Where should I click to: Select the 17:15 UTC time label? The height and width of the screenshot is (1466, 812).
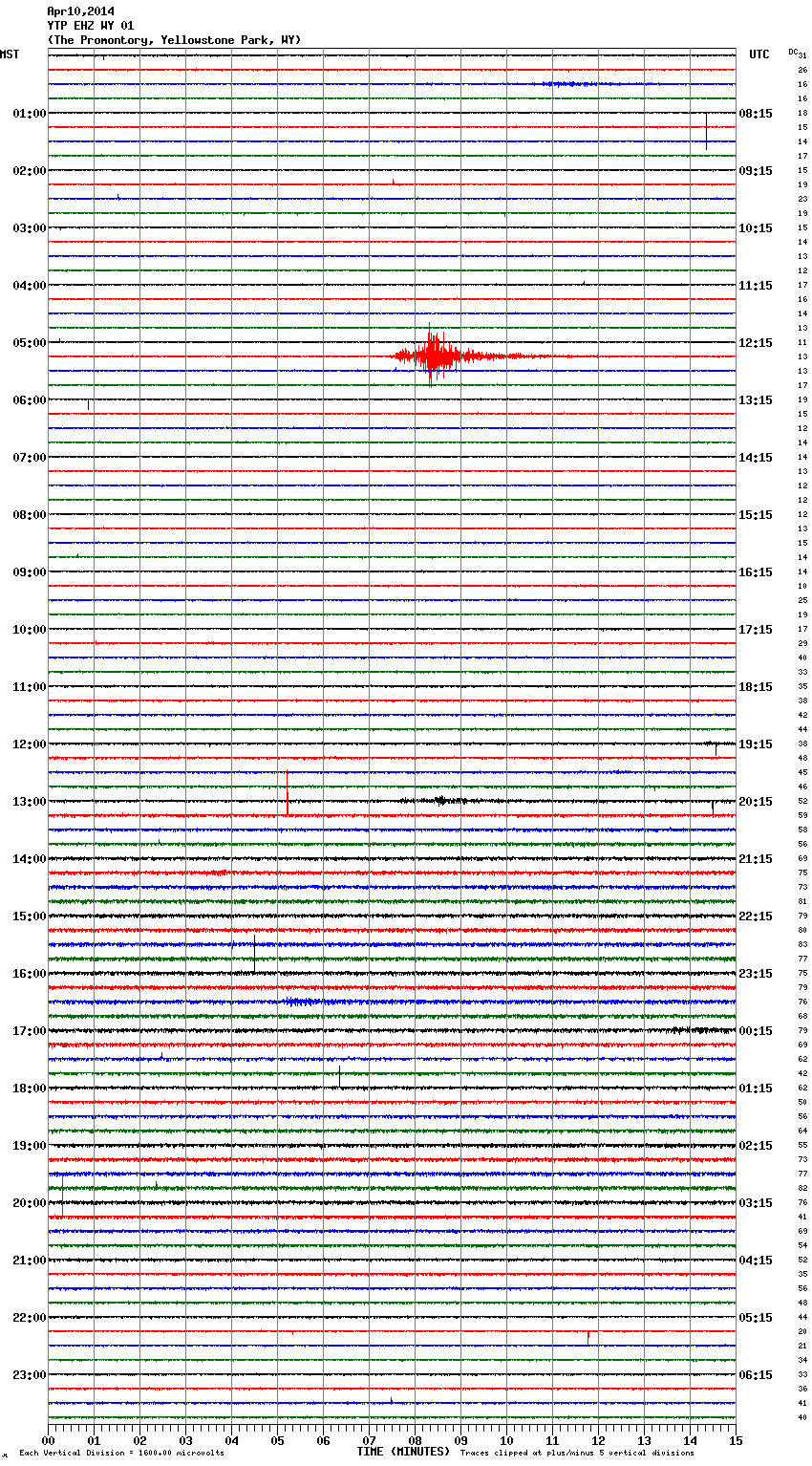[756, 630]
